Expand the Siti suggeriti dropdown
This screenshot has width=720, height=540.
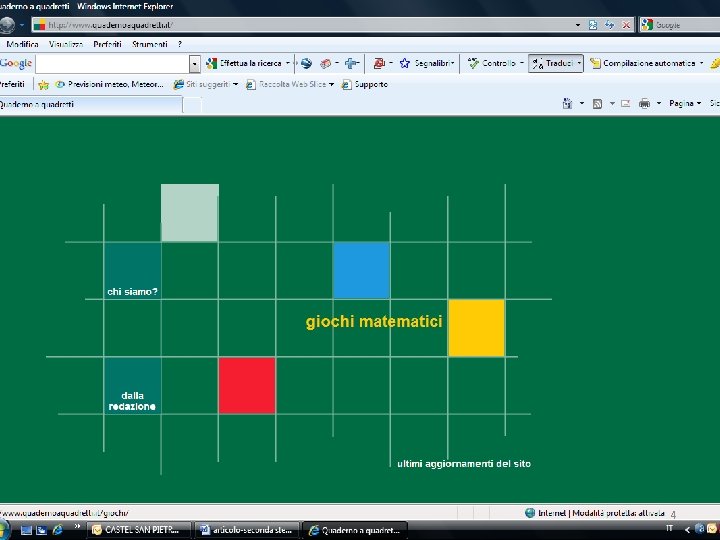point(236,84)
